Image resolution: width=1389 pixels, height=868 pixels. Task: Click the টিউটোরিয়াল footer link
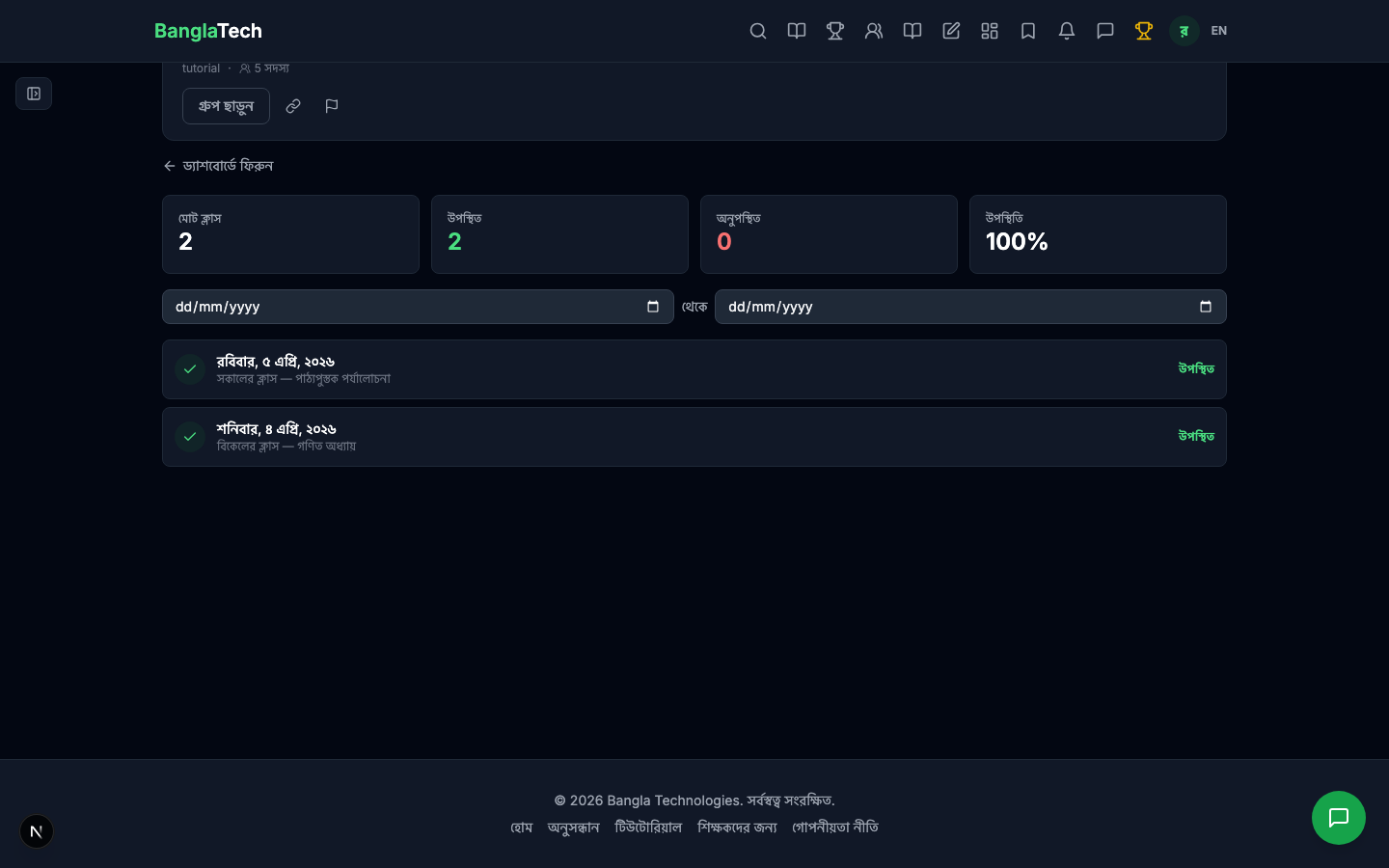648,827
